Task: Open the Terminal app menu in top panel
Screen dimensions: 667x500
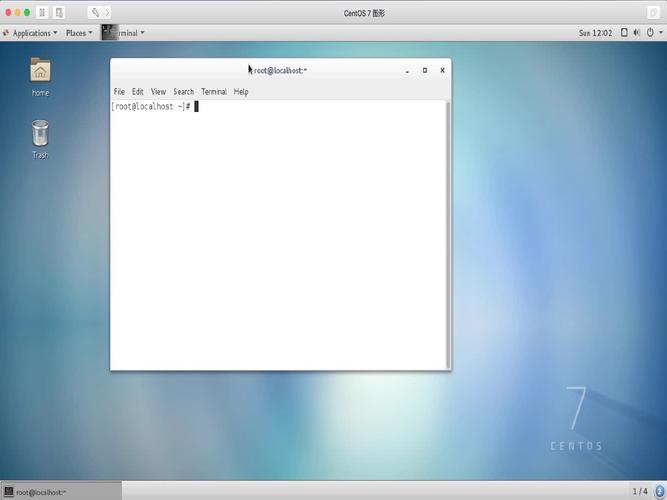Action: click(123, 33)
